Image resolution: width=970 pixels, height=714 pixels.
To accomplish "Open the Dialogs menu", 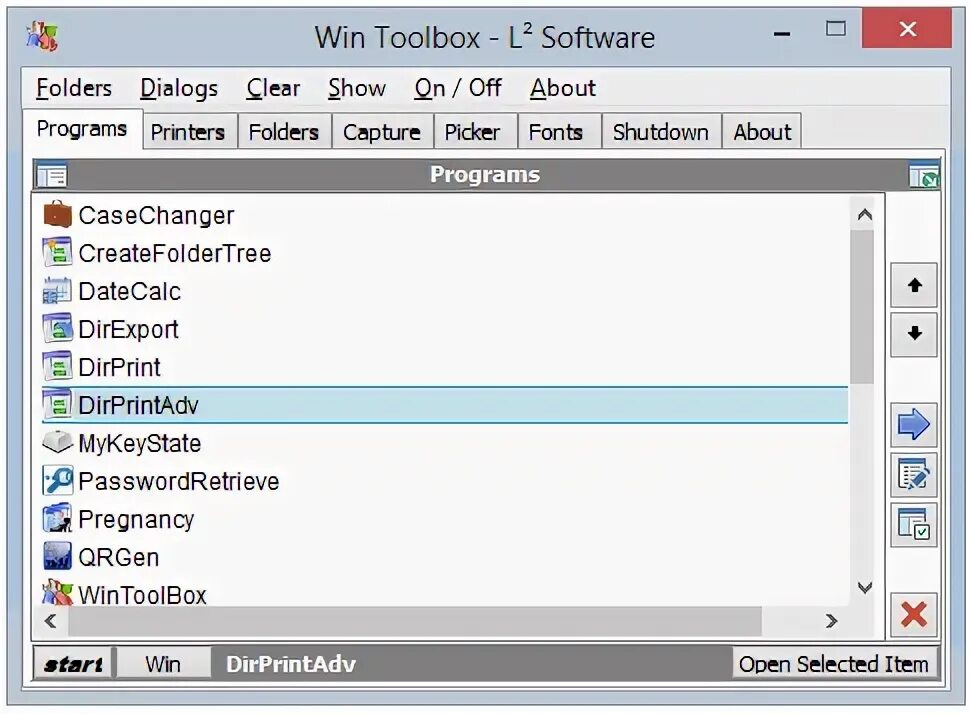I will pyautogui.click(x=179, y=88).
